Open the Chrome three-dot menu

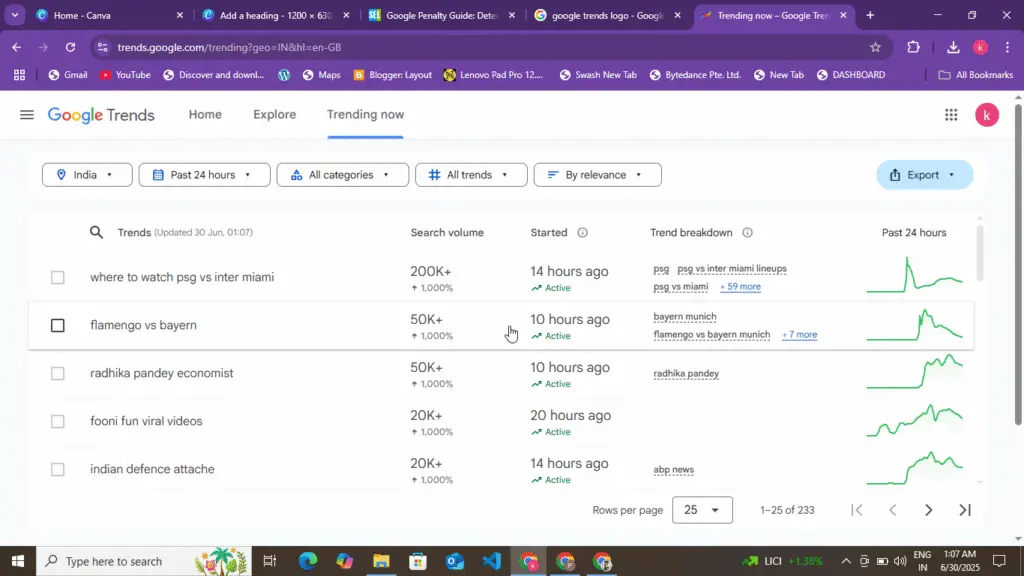[x=1007, y=47]
